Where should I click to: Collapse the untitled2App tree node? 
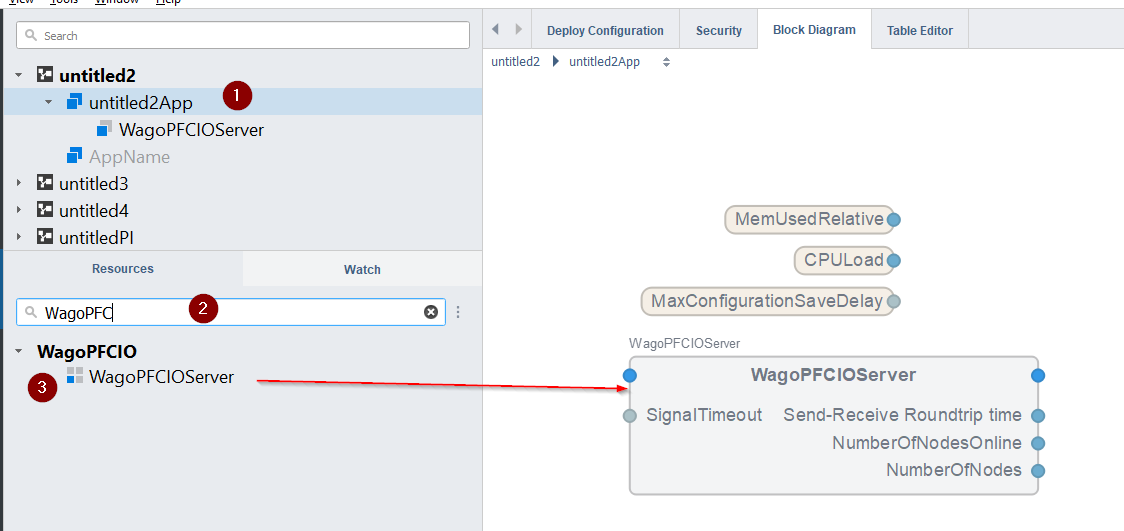(x=49, y=102)
